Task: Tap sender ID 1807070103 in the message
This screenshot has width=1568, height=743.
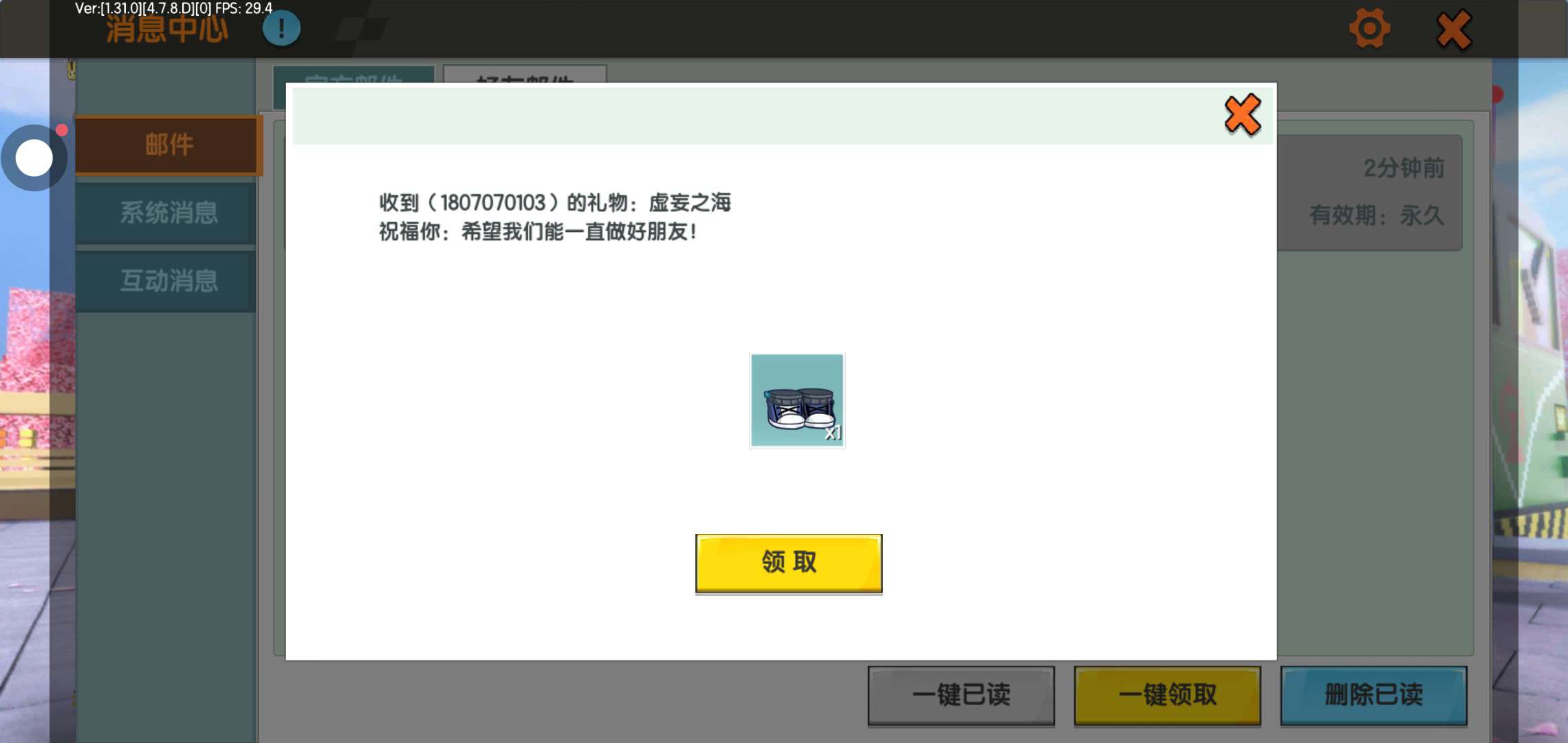Action: click(492, 203)
